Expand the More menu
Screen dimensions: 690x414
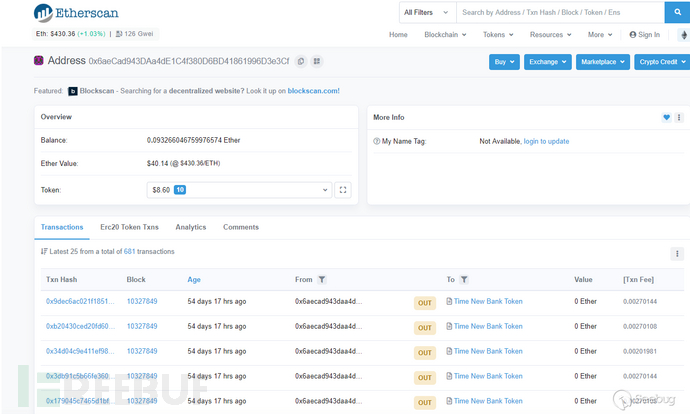coord(600,35)
